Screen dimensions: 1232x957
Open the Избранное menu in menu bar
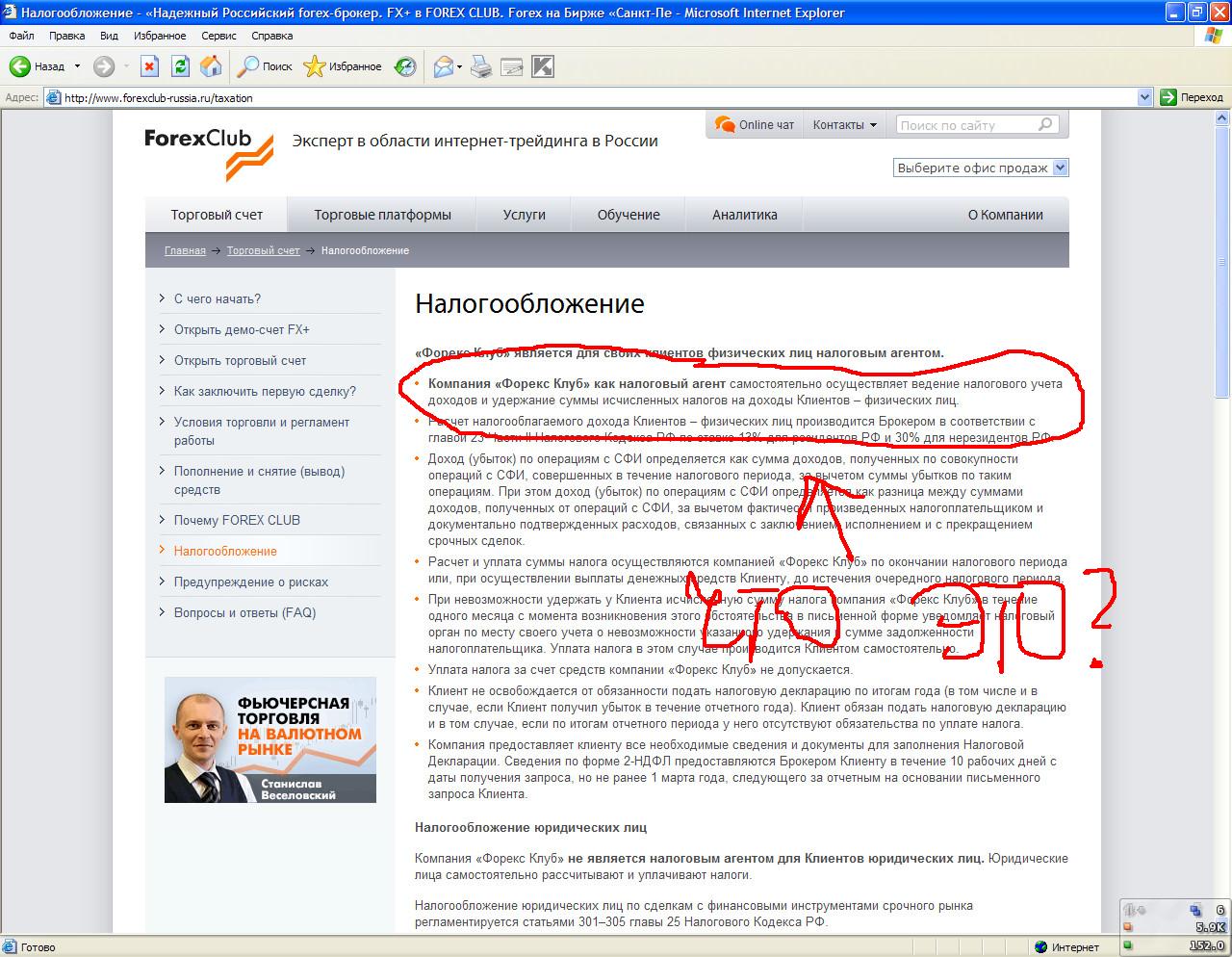click(160, 36)
